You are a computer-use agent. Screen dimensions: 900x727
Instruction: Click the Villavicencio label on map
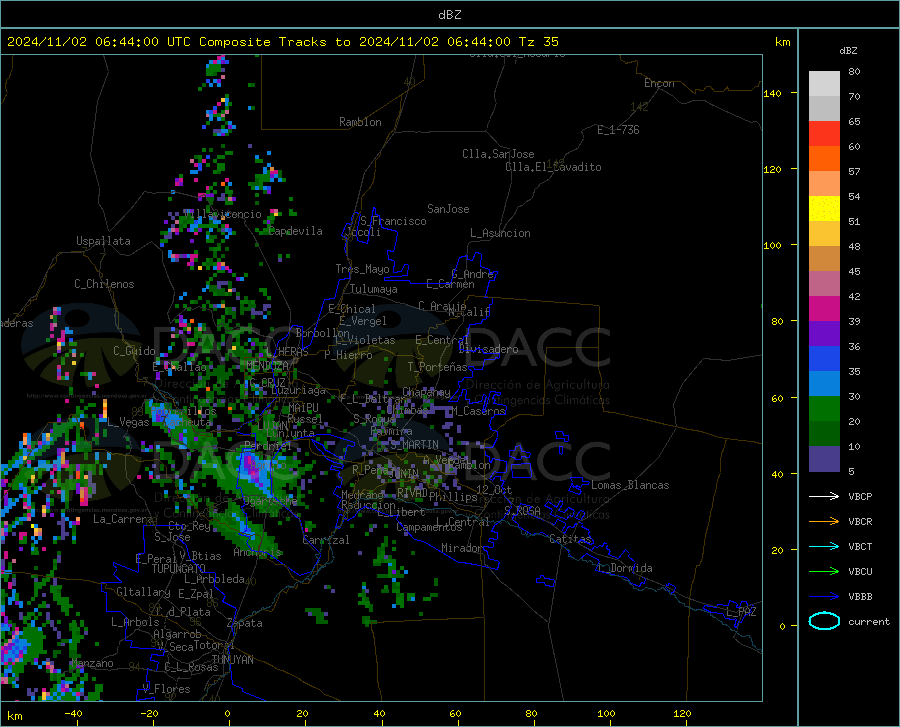[x=222, y=214]
